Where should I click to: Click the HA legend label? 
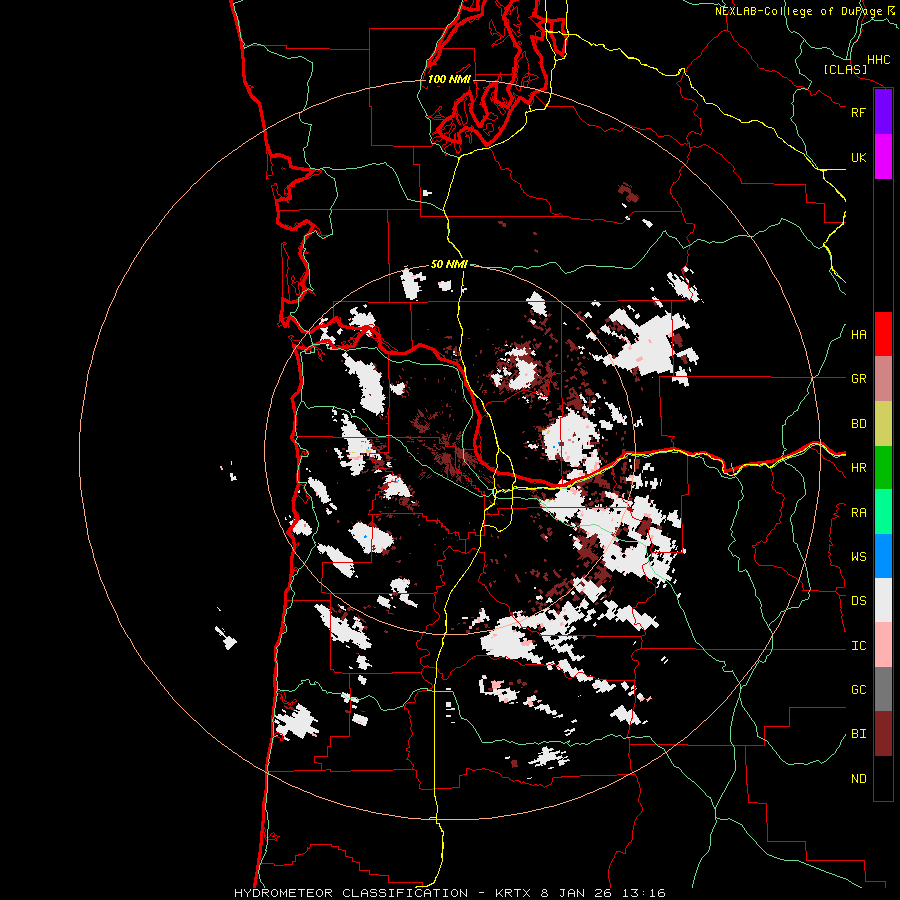pyautogui.click(x=858, y=335)
